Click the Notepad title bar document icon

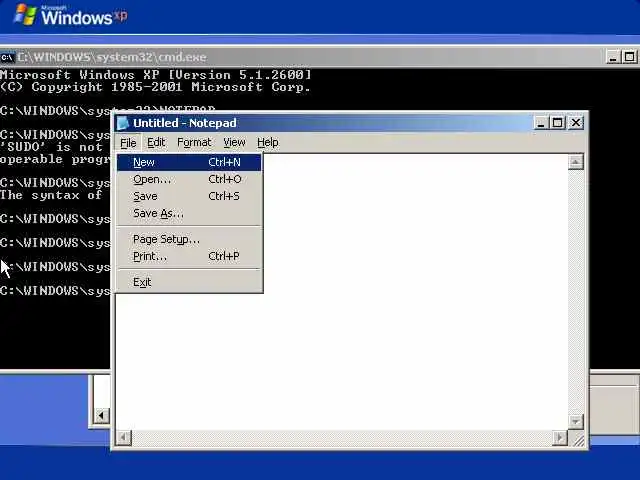coord(123,123)
